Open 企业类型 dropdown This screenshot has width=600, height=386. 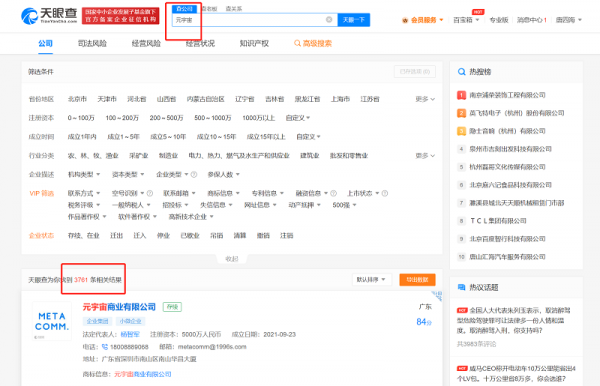172,174
